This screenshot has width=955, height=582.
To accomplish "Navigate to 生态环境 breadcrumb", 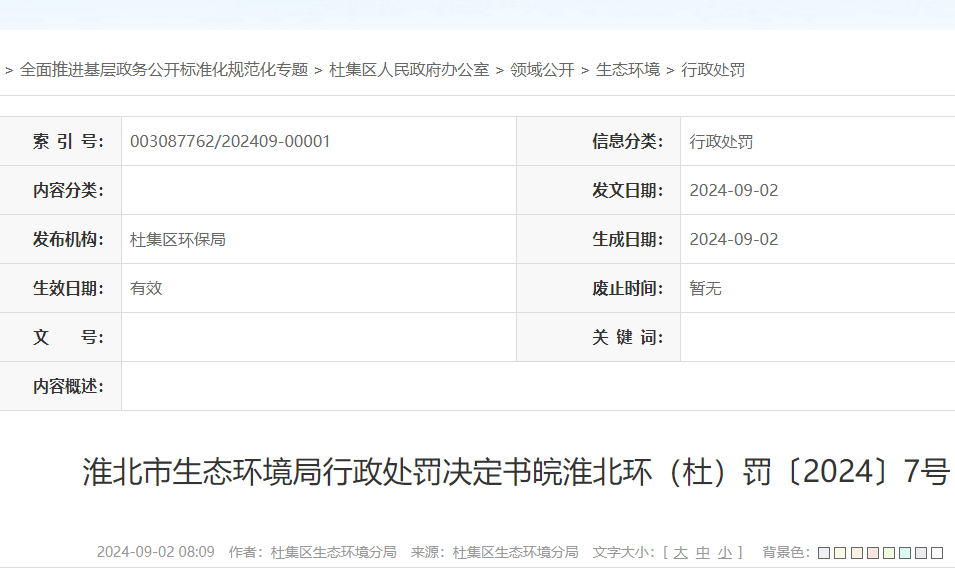I will pyautogui.click(x=628, y=70).
